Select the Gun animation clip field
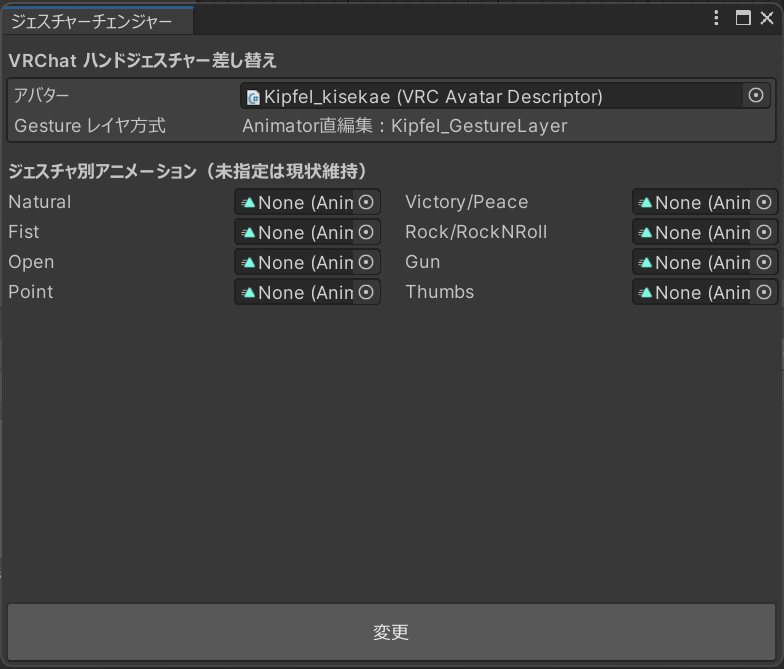Image resolution: width=784 pixels, height=669 pixels. click(x=705, y=262)
